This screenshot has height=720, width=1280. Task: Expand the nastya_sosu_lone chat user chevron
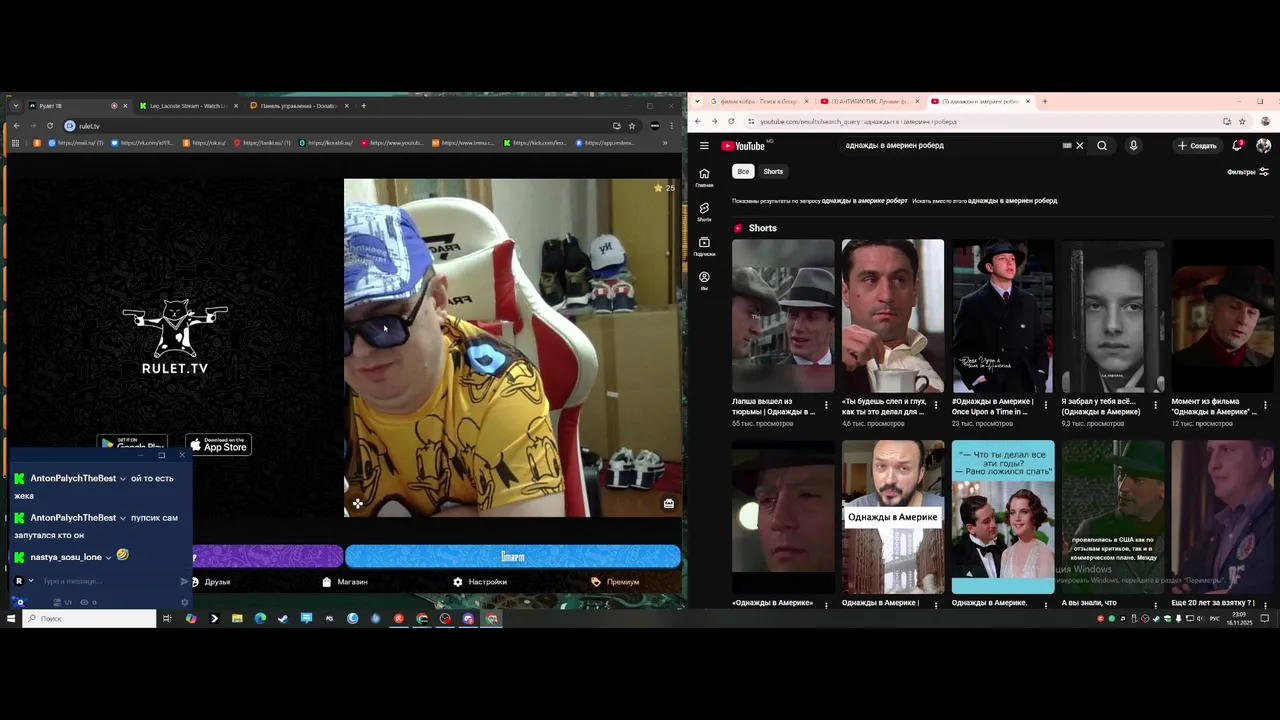[108, 557]
